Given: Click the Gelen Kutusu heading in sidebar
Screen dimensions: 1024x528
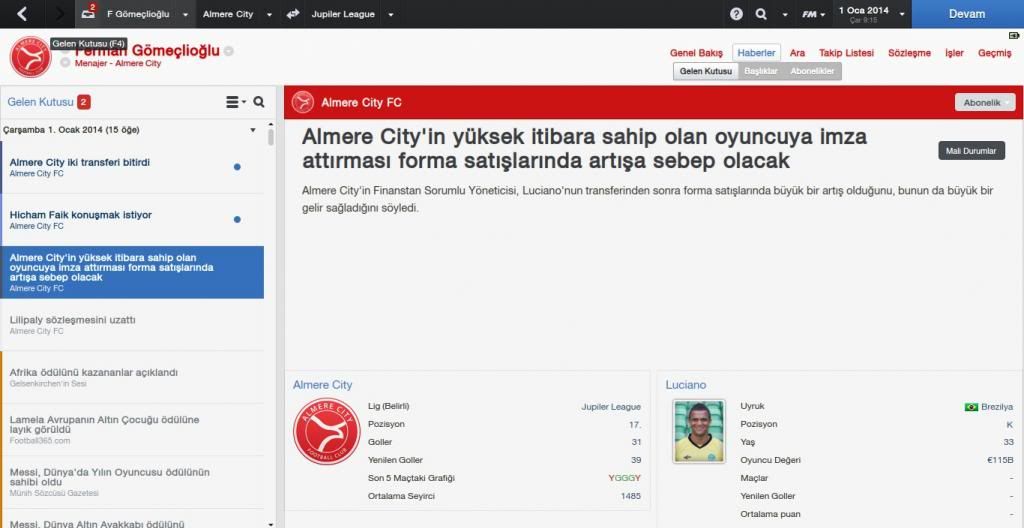Looking at the screenshot, I should pyautogui.click(x=40, y=102).
